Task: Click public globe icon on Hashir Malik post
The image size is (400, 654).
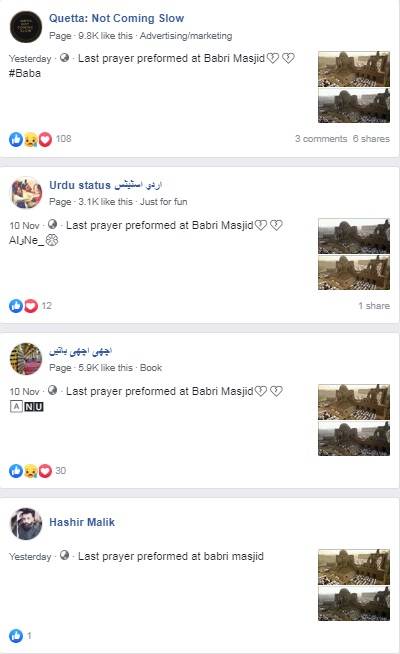Action: tap(64, 555)
